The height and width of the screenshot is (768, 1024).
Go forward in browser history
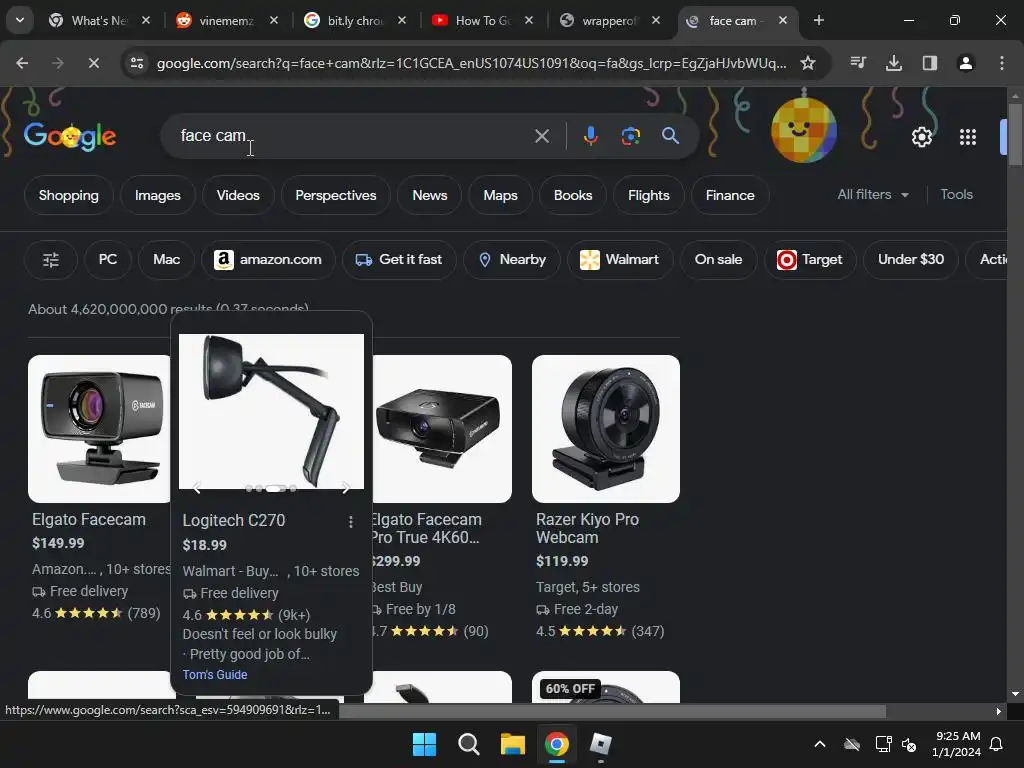pos(57,63)
